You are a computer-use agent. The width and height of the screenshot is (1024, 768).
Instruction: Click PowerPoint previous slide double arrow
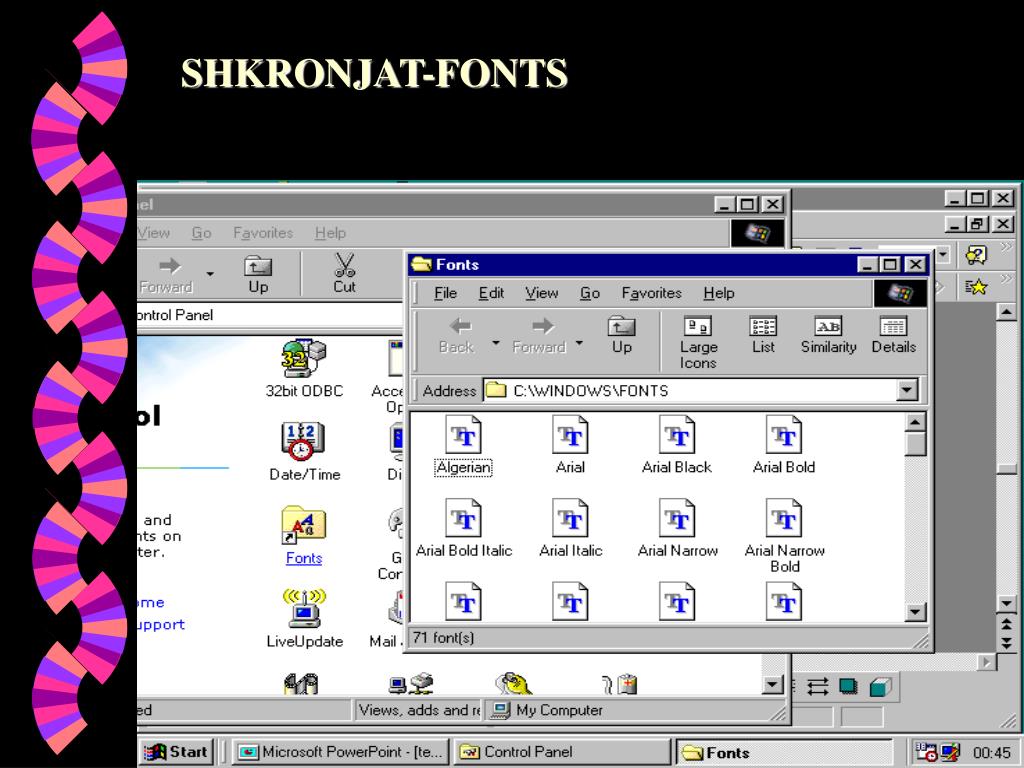1006,624
